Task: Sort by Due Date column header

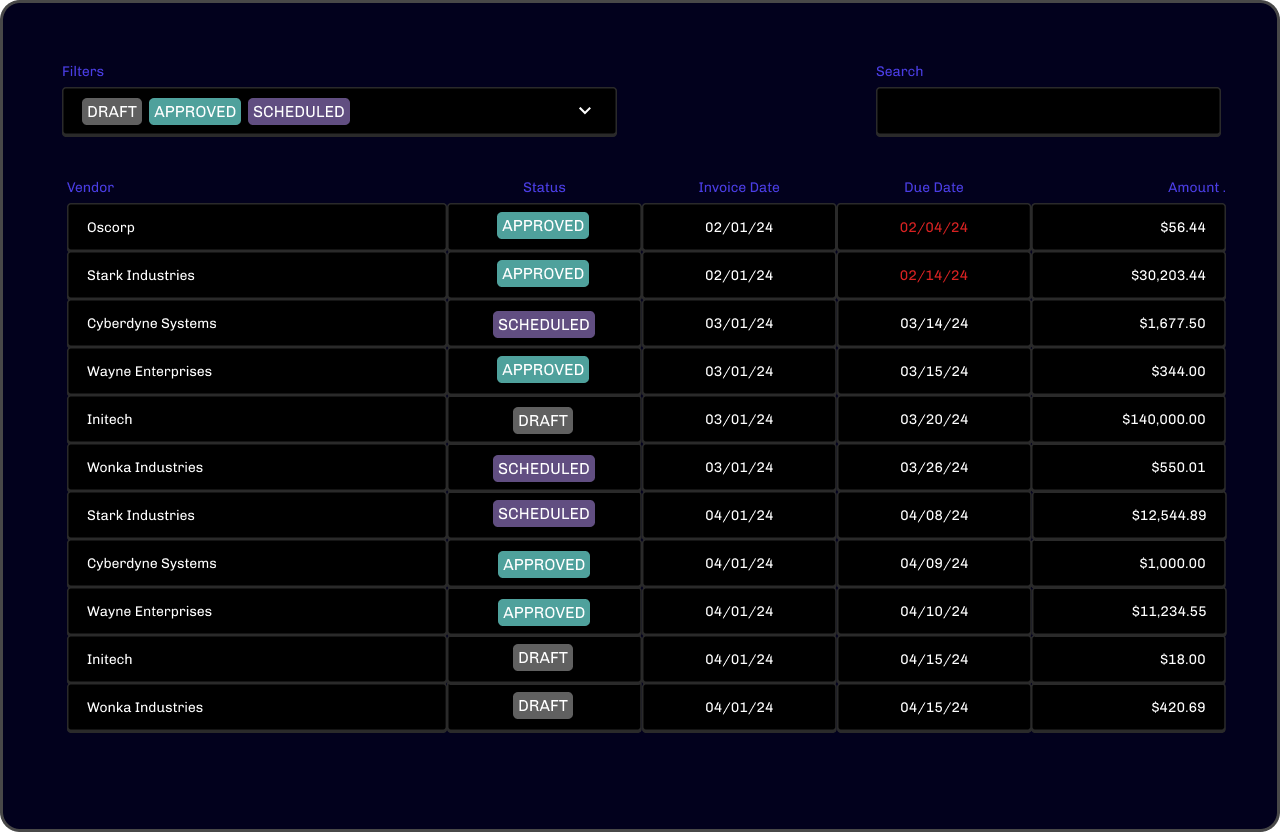Action: point(933,187)
